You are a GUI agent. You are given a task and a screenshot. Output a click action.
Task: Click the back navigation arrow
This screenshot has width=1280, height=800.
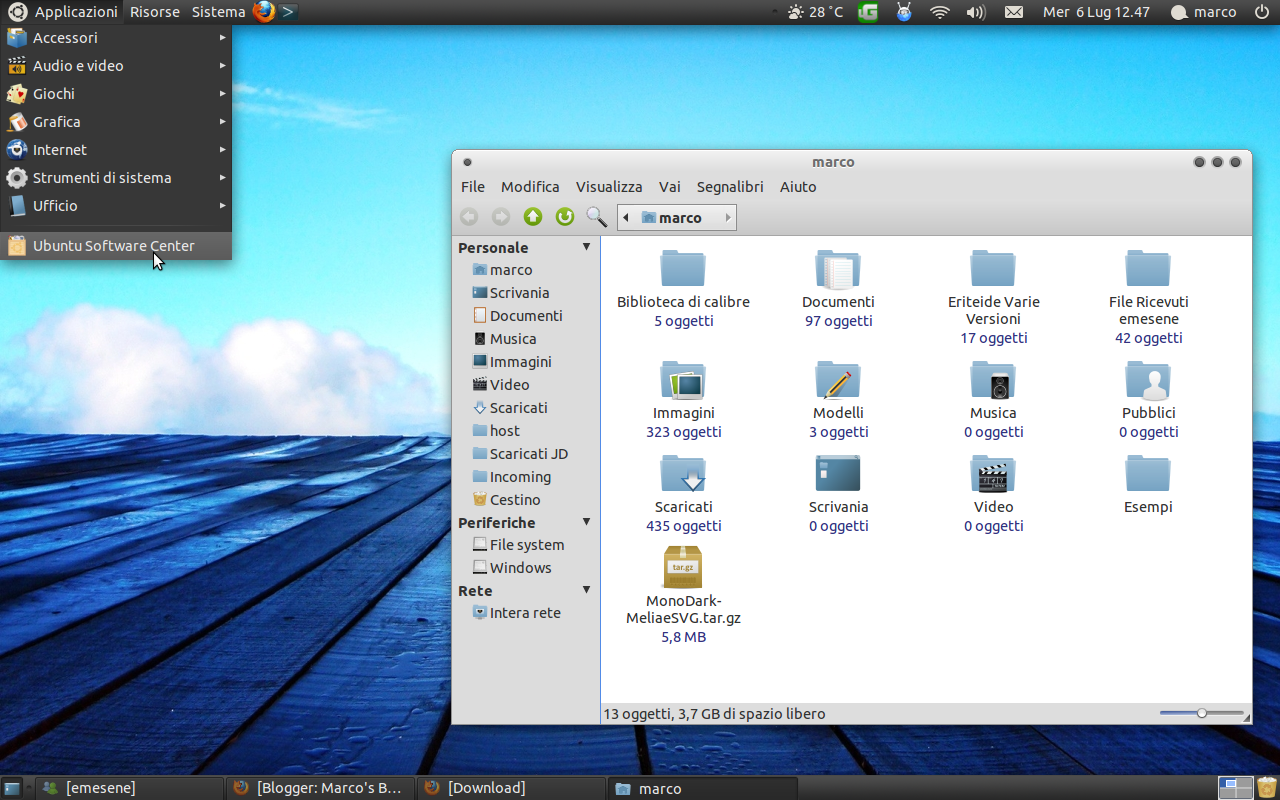[468, 216]
